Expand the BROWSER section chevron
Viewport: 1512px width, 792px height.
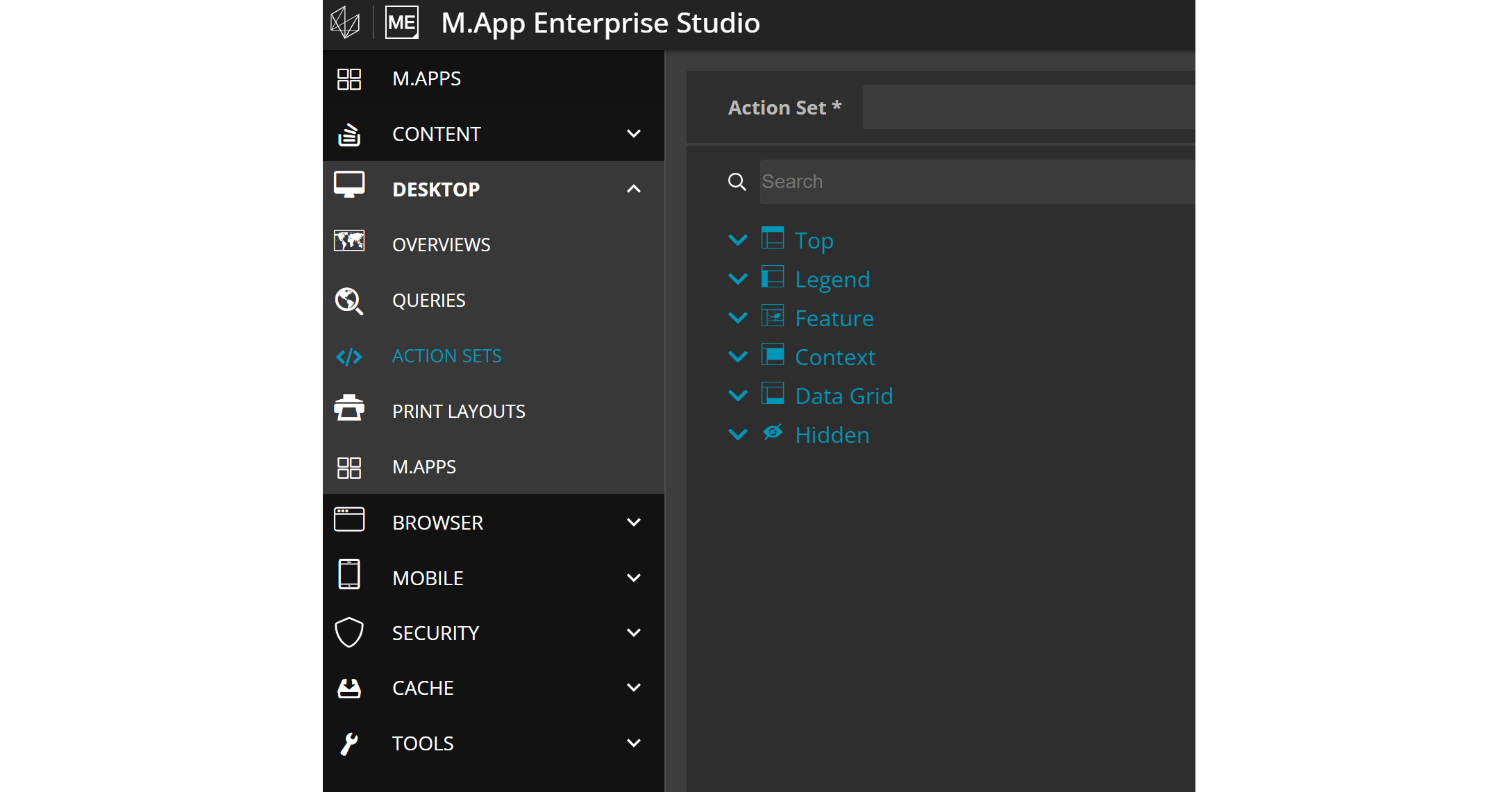pyautogui.click(x=633, y=522)
